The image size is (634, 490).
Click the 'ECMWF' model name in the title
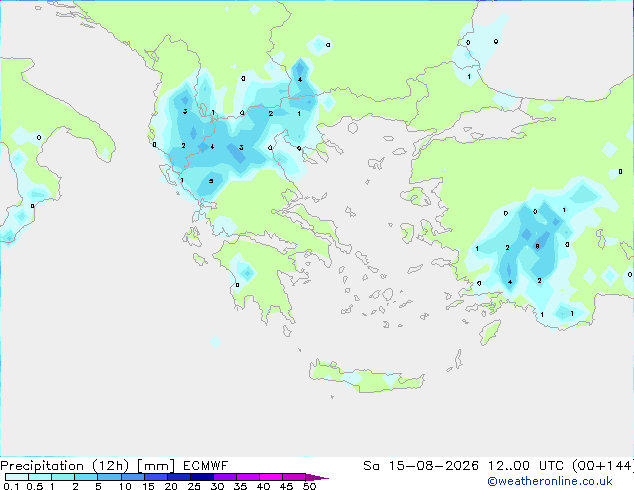point(205,466)
